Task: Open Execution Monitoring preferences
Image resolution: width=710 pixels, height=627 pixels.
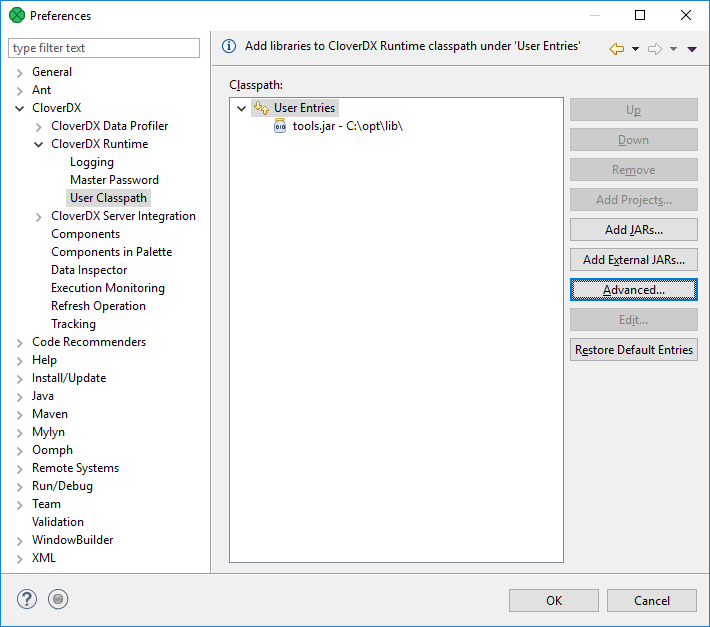Action: tap(108, 288)
